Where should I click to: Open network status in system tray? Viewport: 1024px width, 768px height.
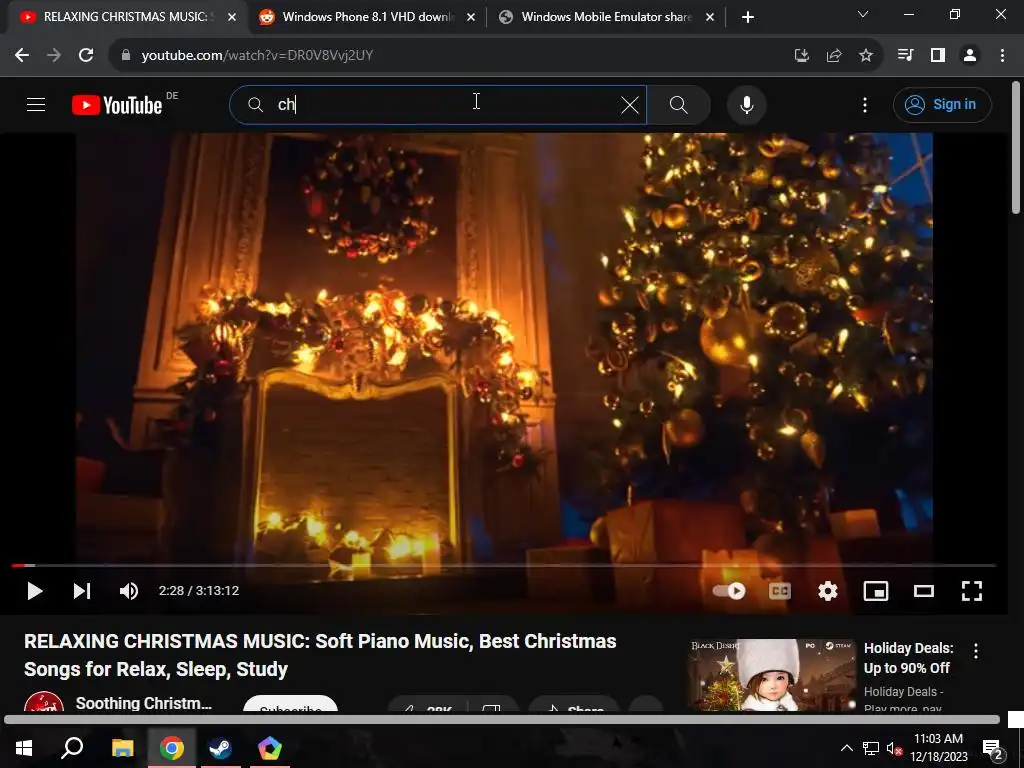coord(871,748)
